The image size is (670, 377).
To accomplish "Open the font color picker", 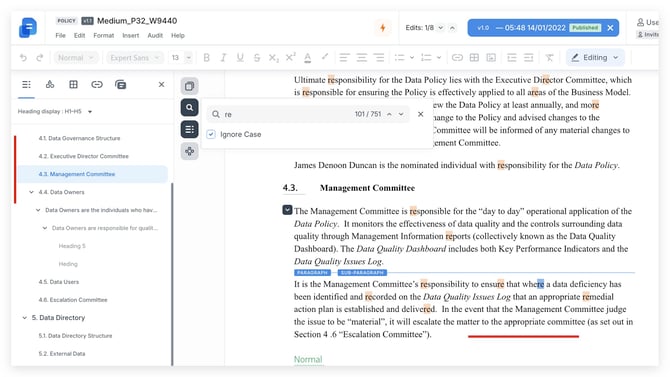I will point(307,58).
